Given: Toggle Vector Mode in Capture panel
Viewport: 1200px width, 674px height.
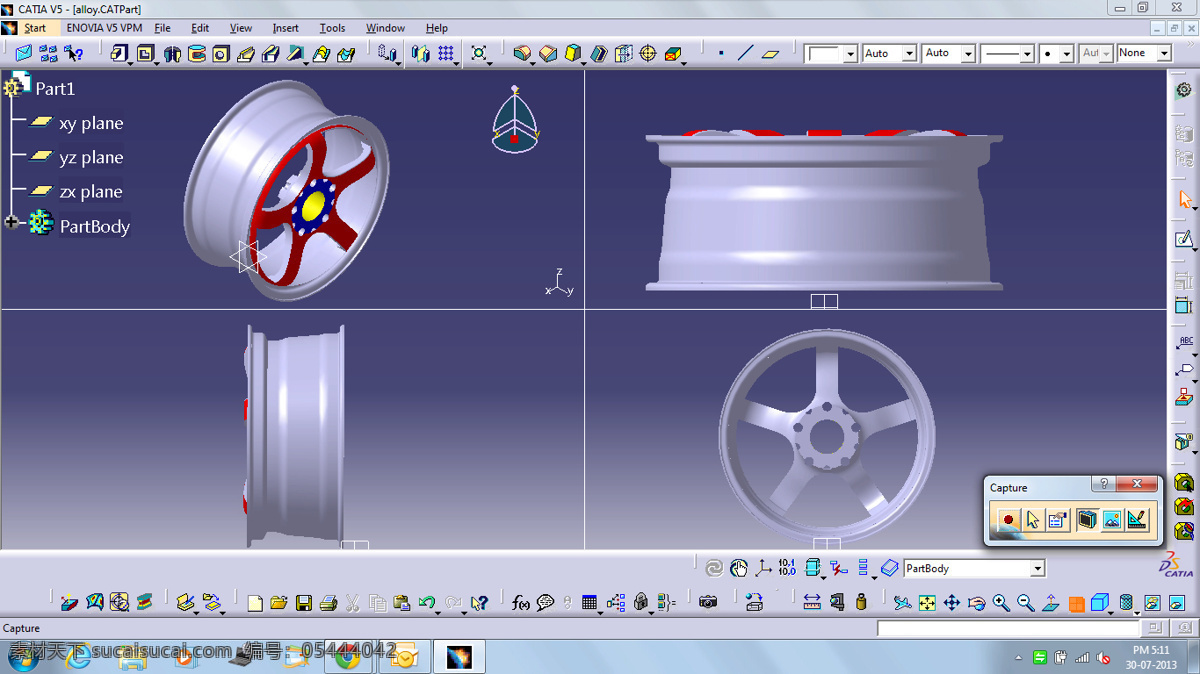Looking at the screenshot, I should [1138, 519].
